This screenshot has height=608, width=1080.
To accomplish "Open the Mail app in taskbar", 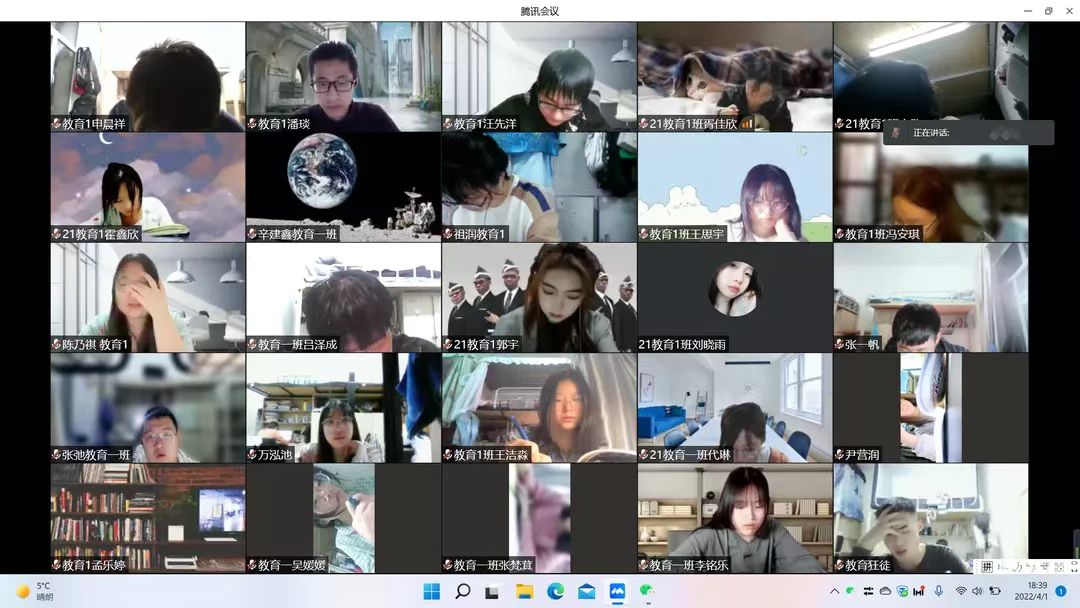I will (586, 591).
